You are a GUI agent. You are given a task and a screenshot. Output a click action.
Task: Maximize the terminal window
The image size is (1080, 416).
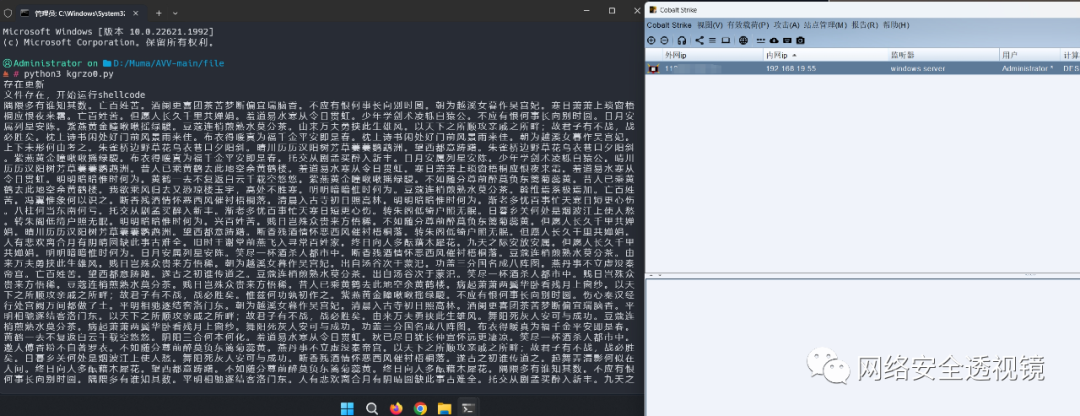tap(612, 10)
